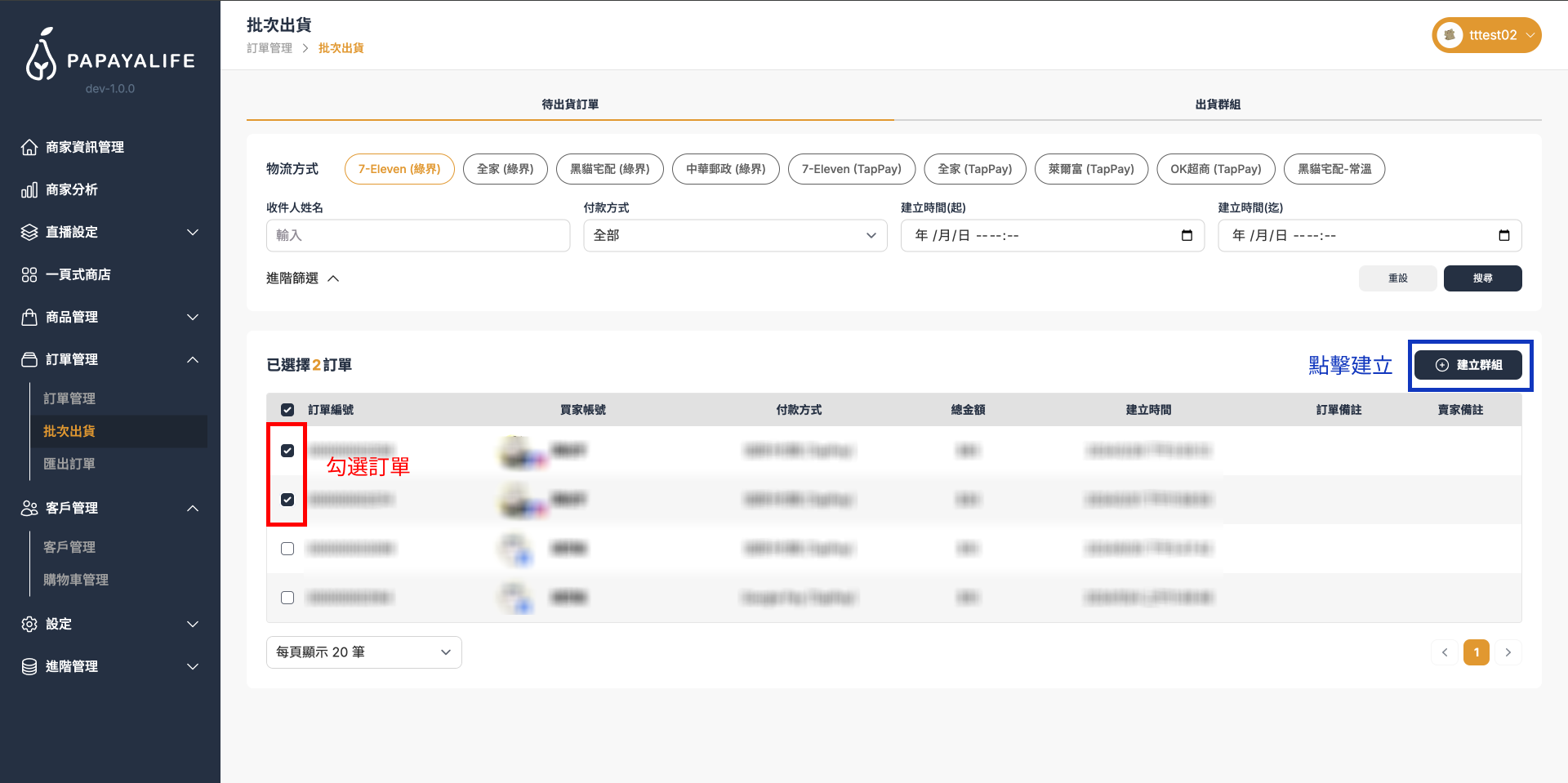Click the 進階管理 database icon

point(29,666)
